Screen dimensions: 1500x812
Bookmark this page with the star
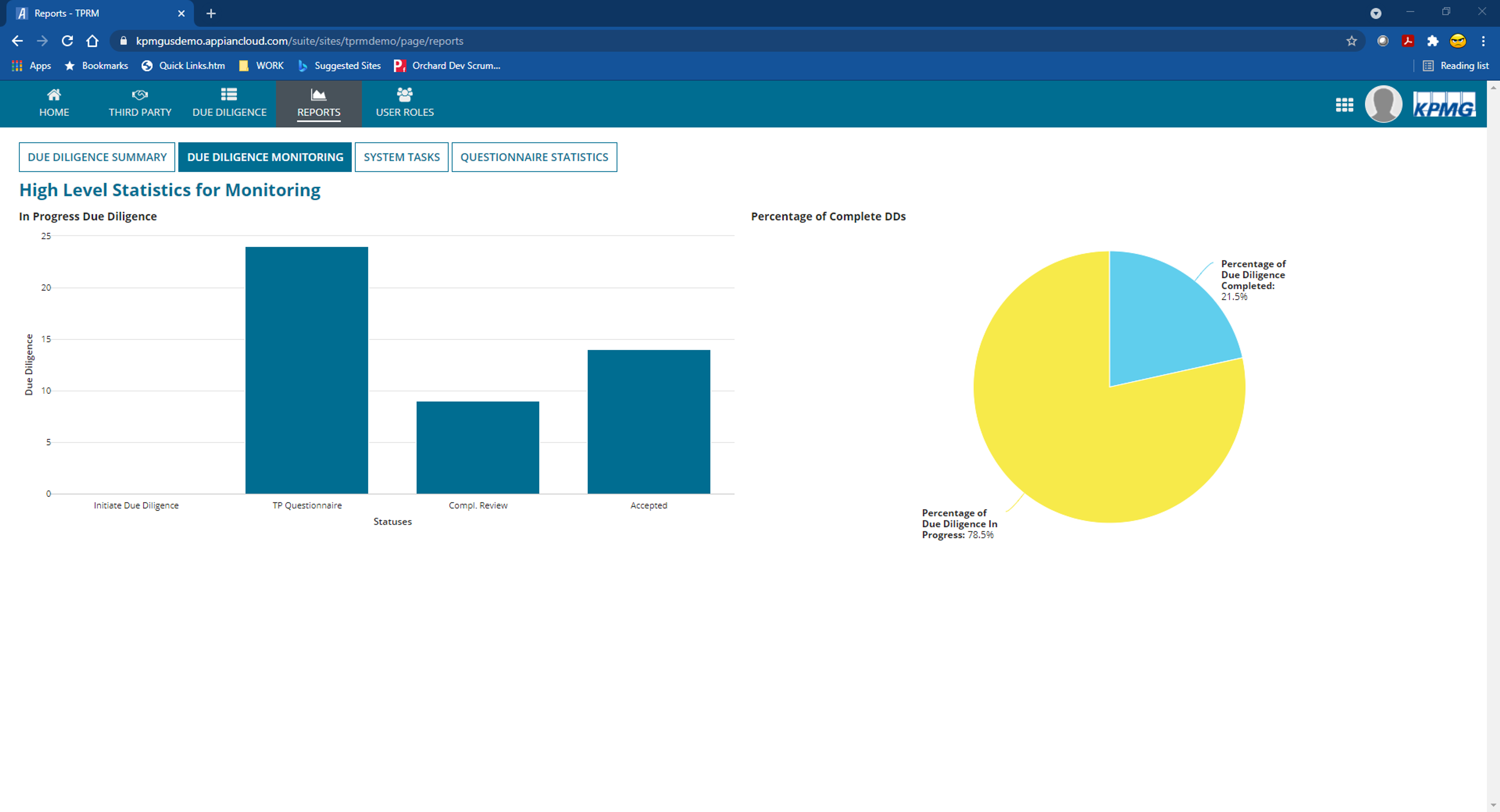[x=1352, y=41]
